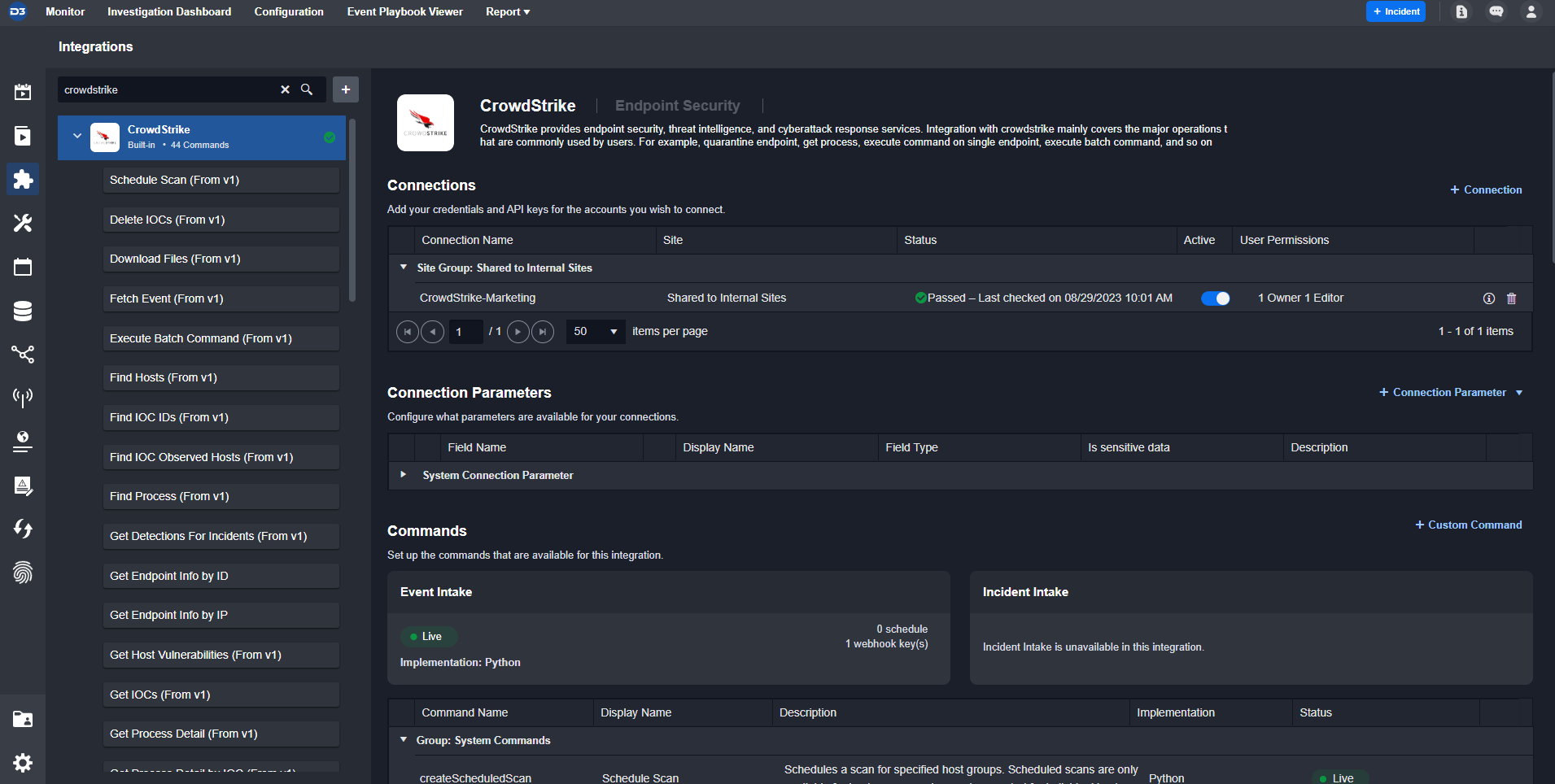
Task: Open the database stack sidebar icon
Action: pyautogui.click(x=23, y=311)
